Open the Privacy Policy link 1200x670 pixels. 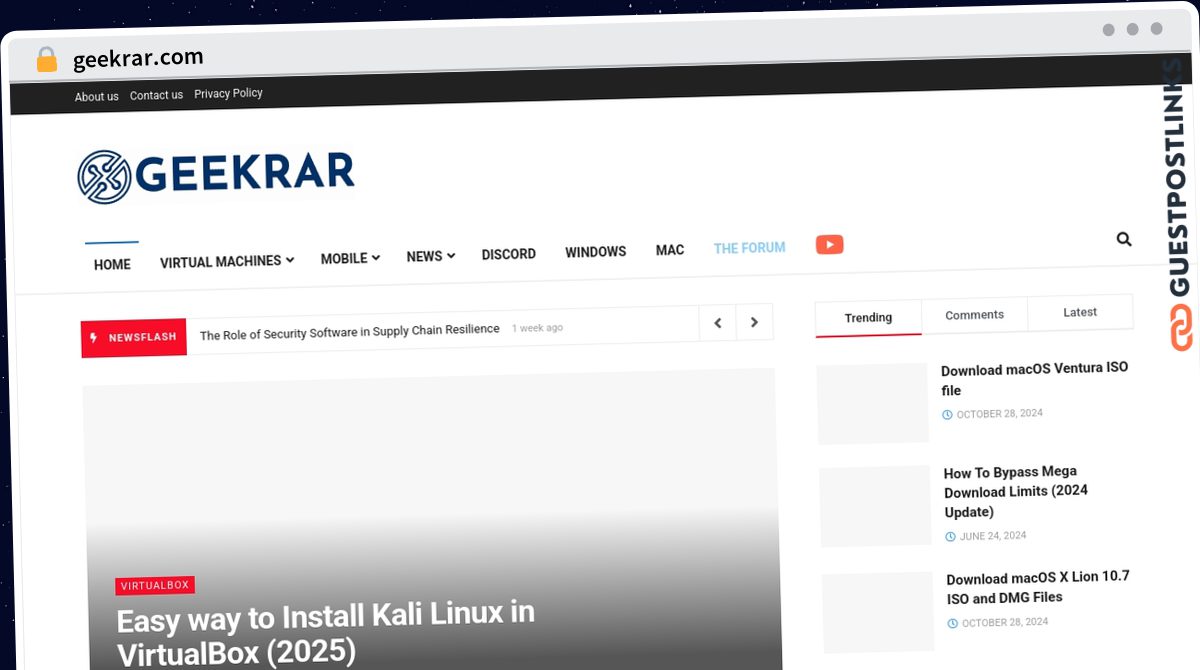[228, 93]
